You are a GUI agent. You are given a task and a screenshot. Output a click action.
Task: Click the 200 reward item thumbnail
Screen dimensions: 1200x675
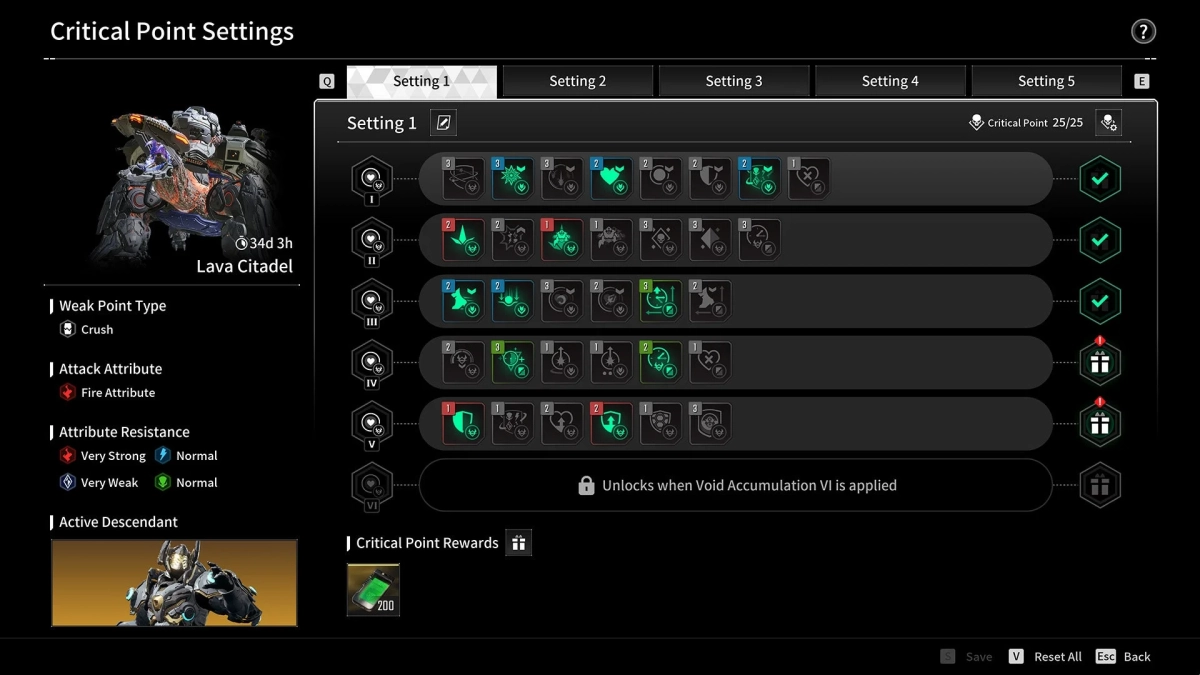coord(373,590)
